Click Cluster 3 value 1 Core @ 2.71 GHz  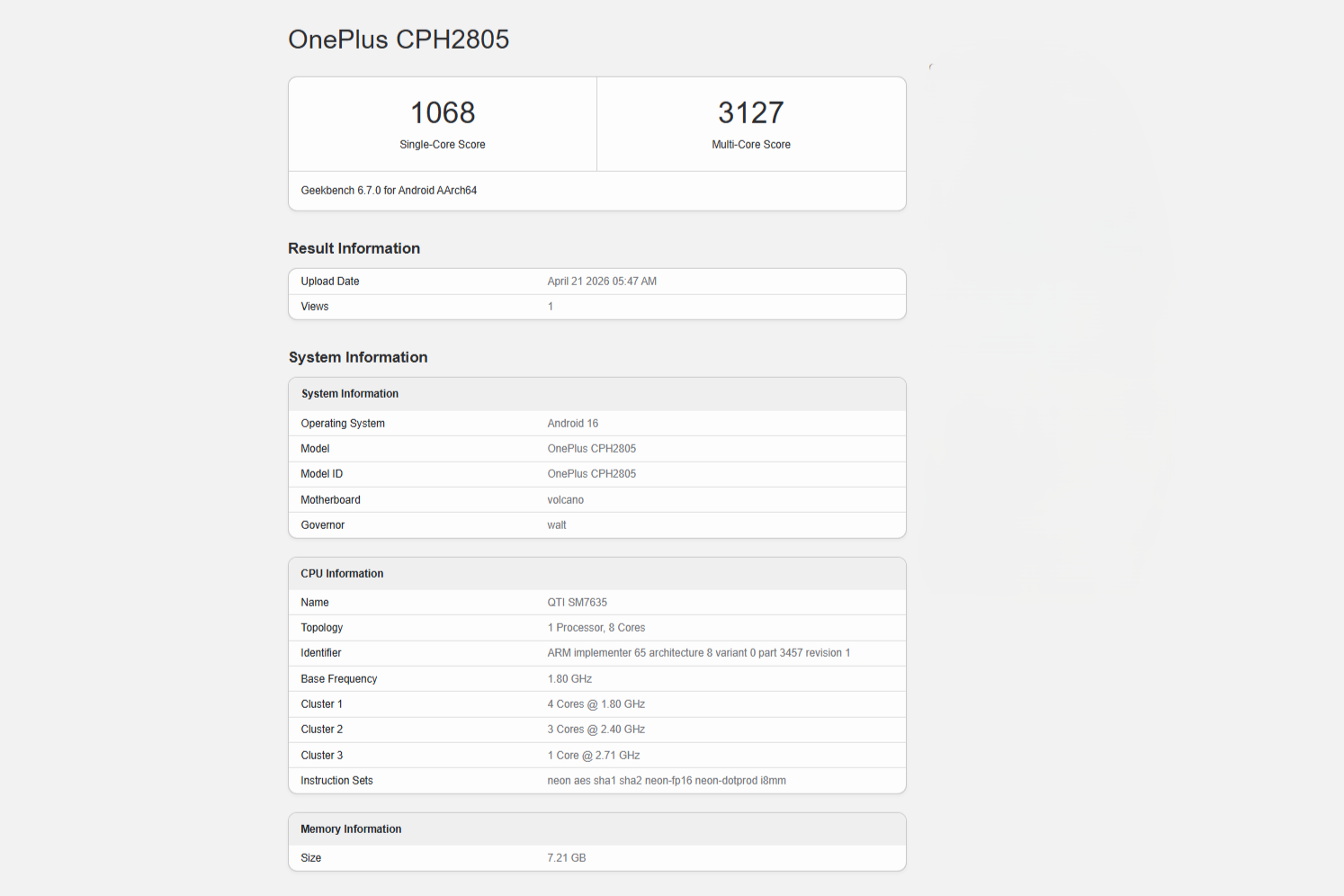coord(593,756)
